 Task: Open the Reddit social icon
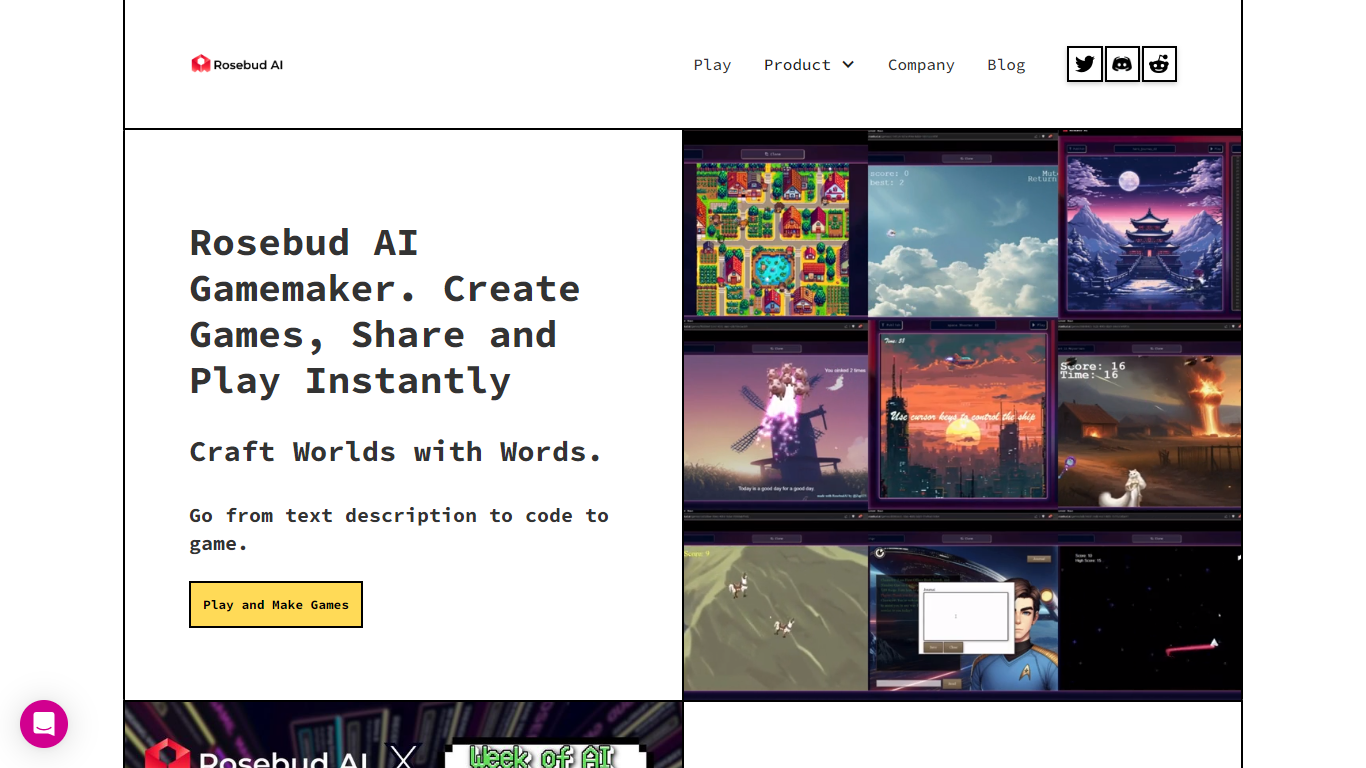(1159, 64)
